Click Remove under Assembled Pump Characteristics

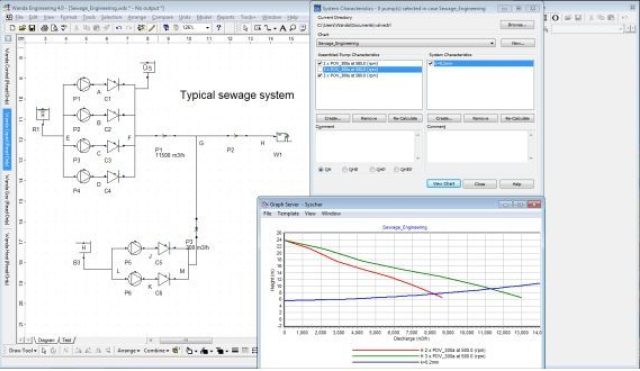(369, 118)
